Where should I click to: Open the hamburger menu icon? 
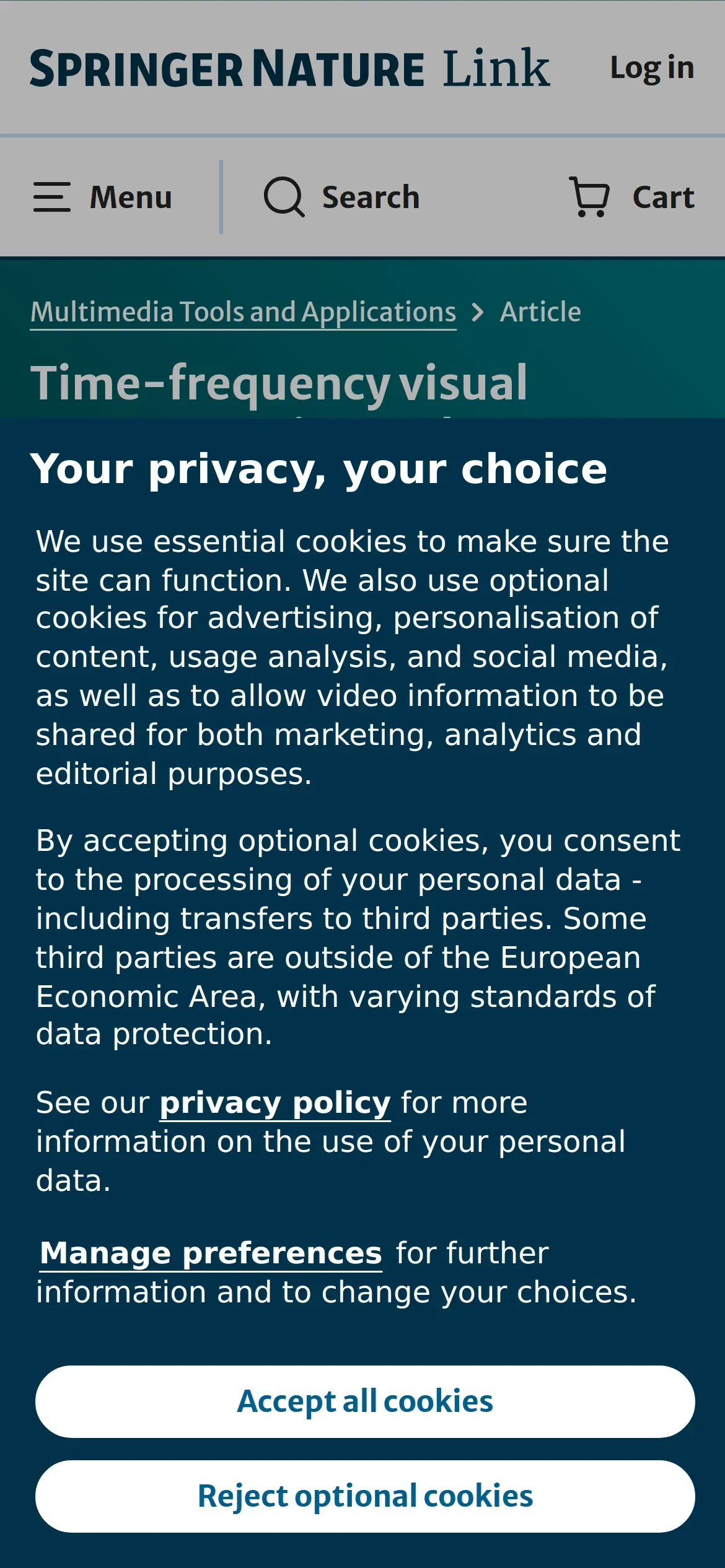(51, 197)
